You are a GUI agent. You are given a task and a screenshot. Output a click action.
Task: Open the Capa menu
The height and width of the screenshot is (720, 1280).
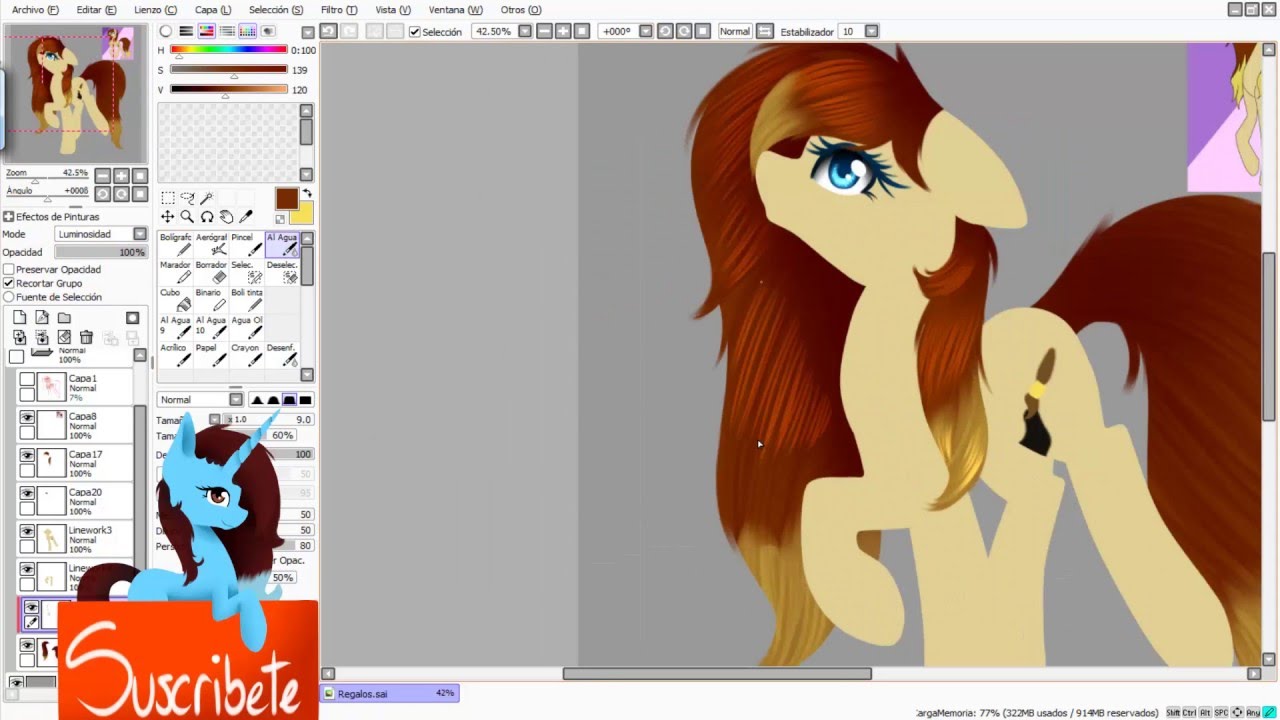click(212, 10)
